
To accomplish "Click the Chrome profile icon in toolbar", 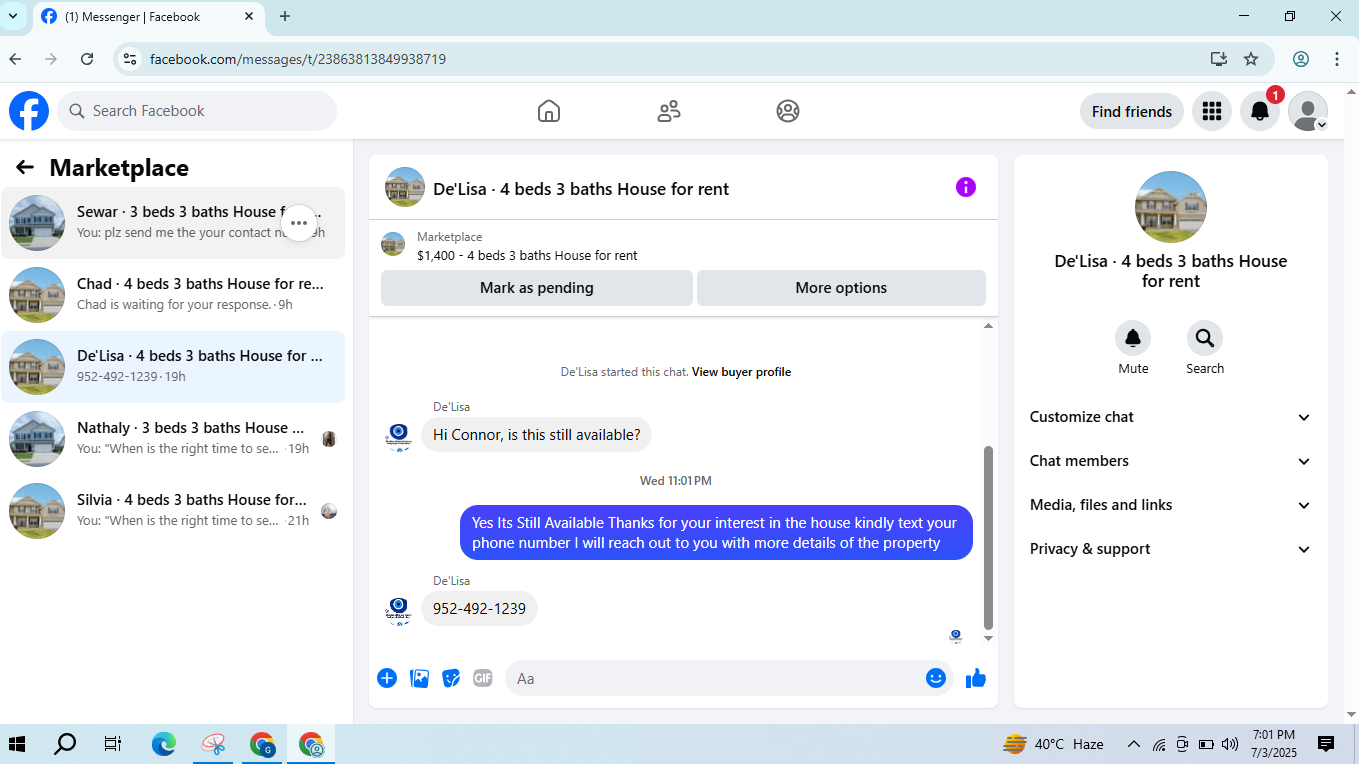I will 1301,59.
